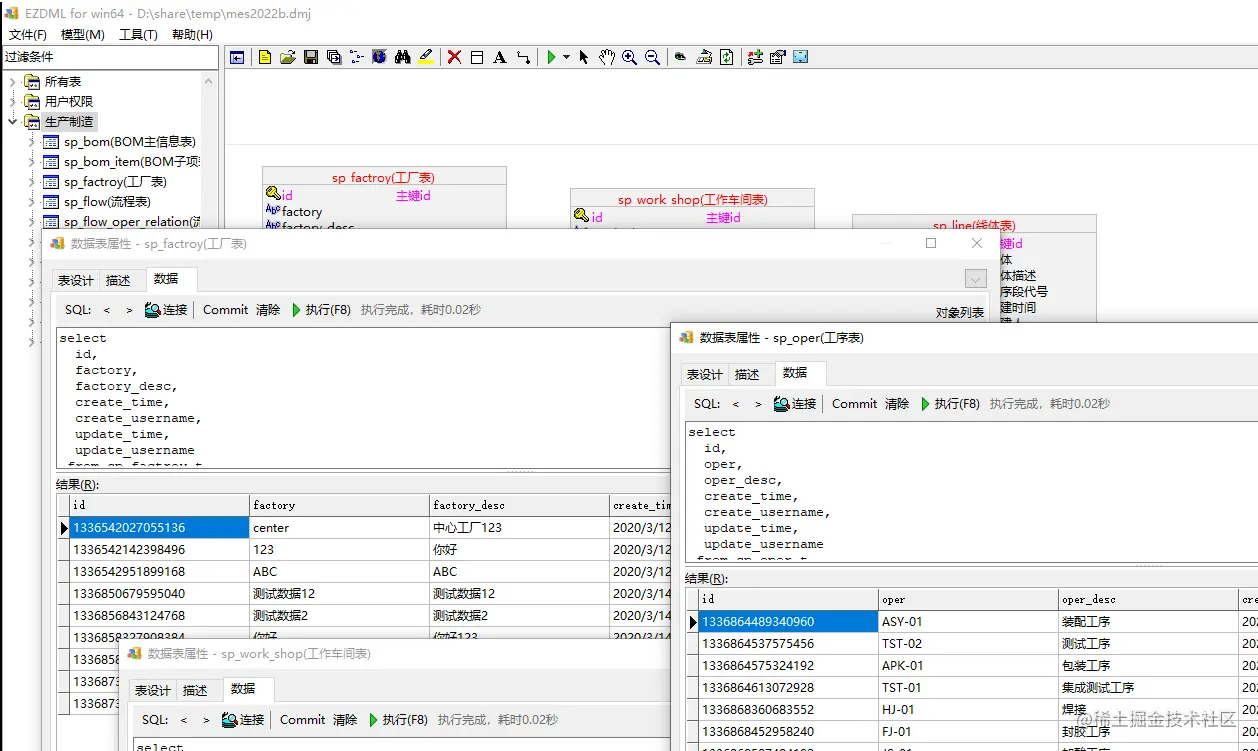Viewport: 1258px width, 751px height.
Task: Expand the 用户权限 tree folder
Action: (13, 102)
